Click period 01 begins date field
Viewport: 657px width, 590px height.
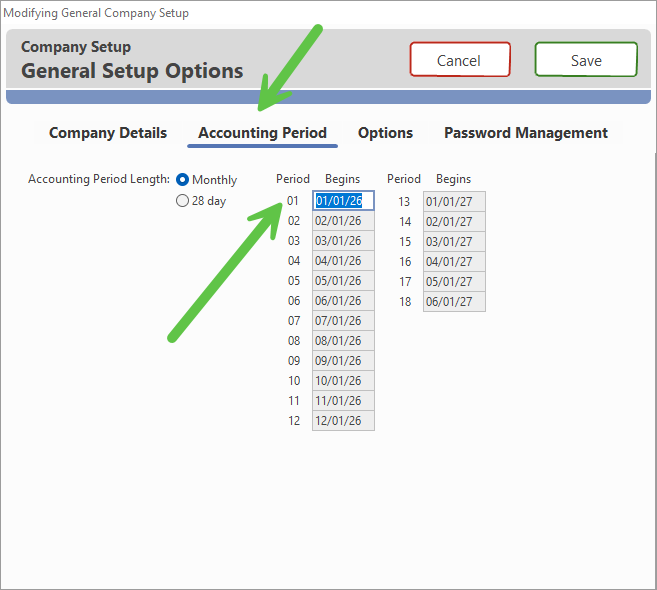343,201
